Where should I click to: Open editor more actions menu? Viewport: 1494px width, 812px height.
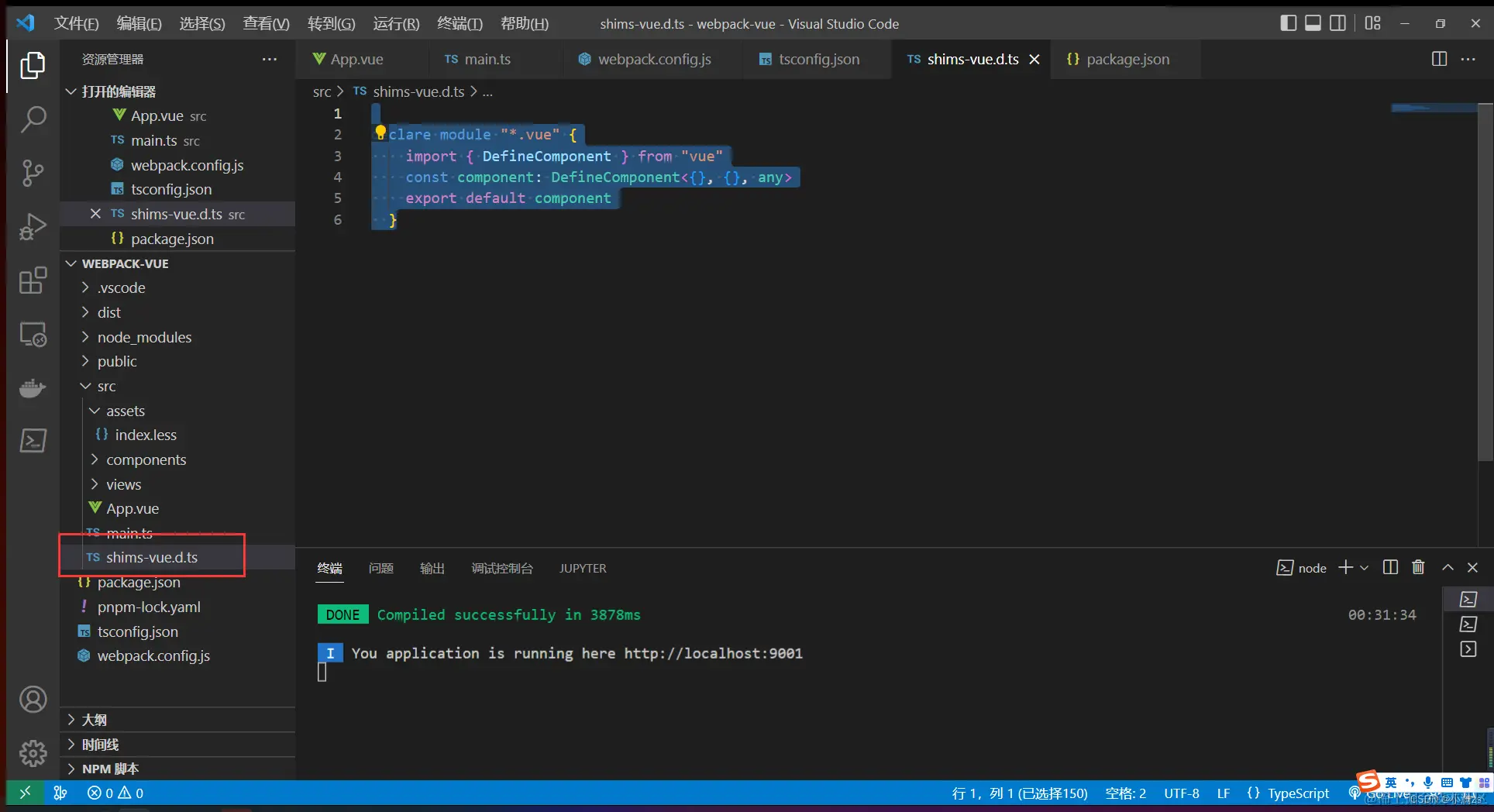1468,59
